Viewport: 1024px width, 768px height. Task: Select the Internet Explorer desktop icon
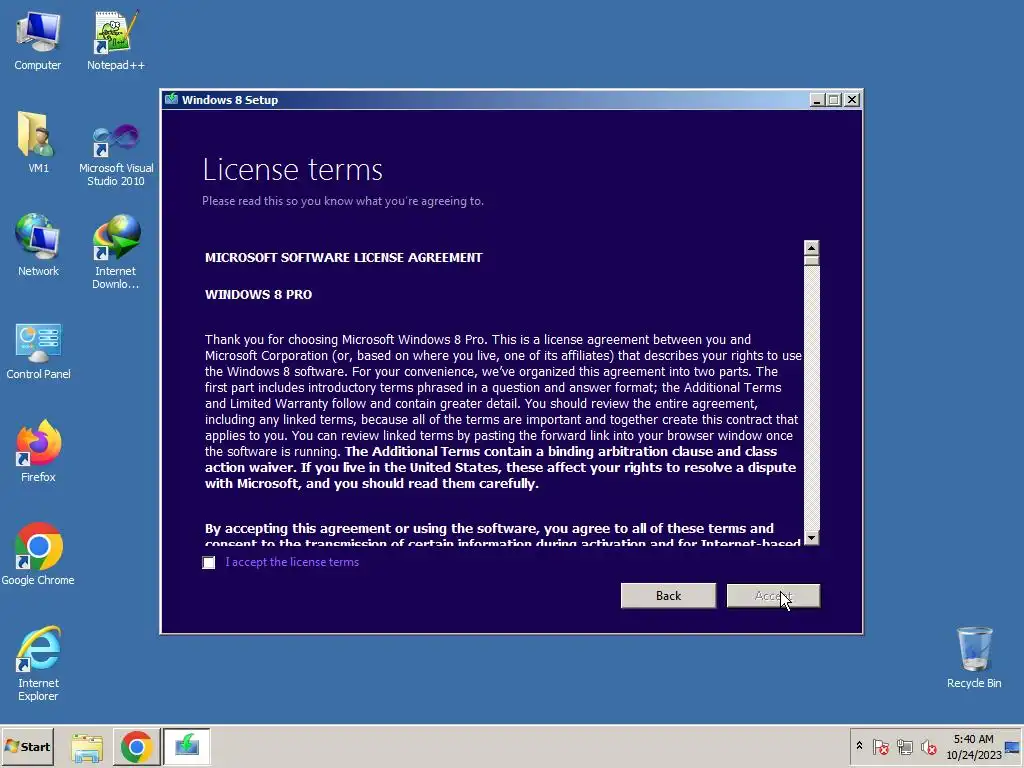(38, 664)
